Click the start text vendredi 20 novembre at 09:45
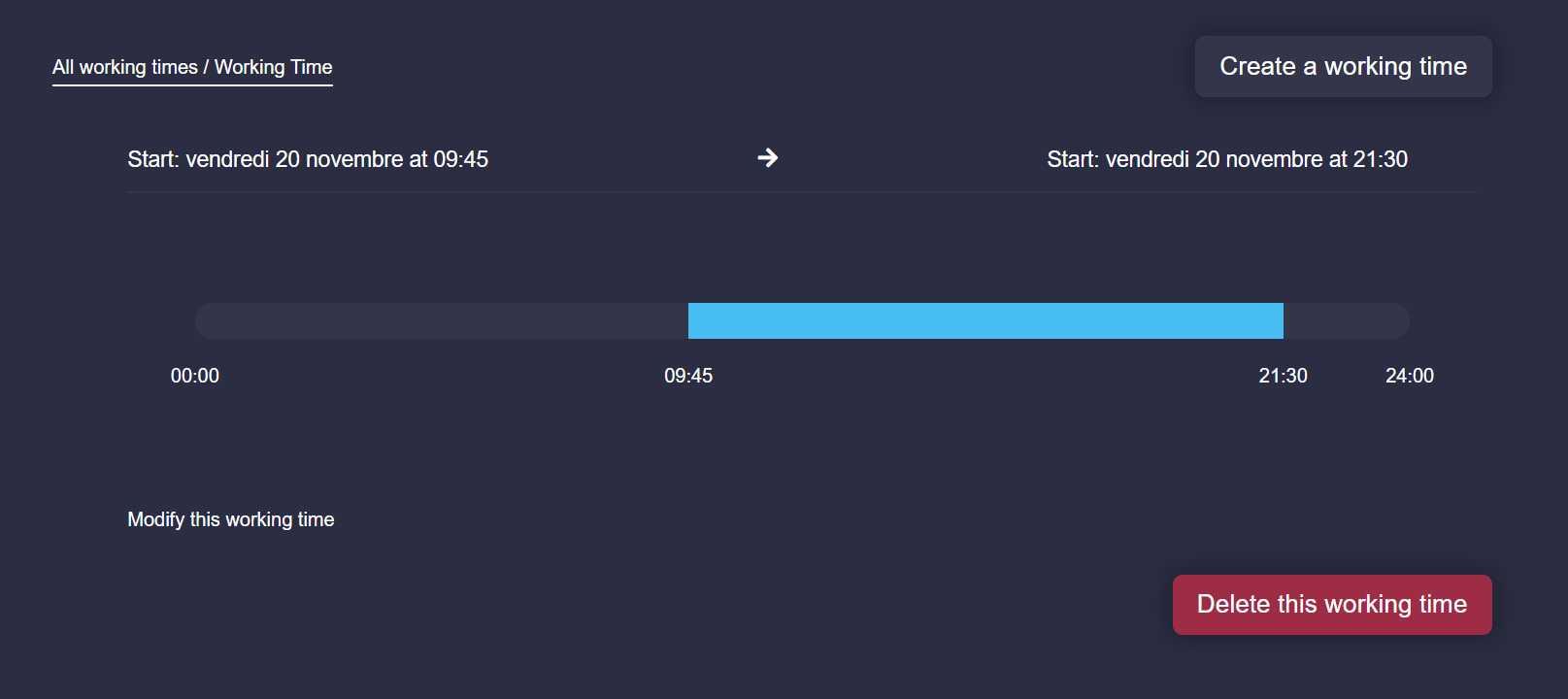 click(x=337, y=159)
